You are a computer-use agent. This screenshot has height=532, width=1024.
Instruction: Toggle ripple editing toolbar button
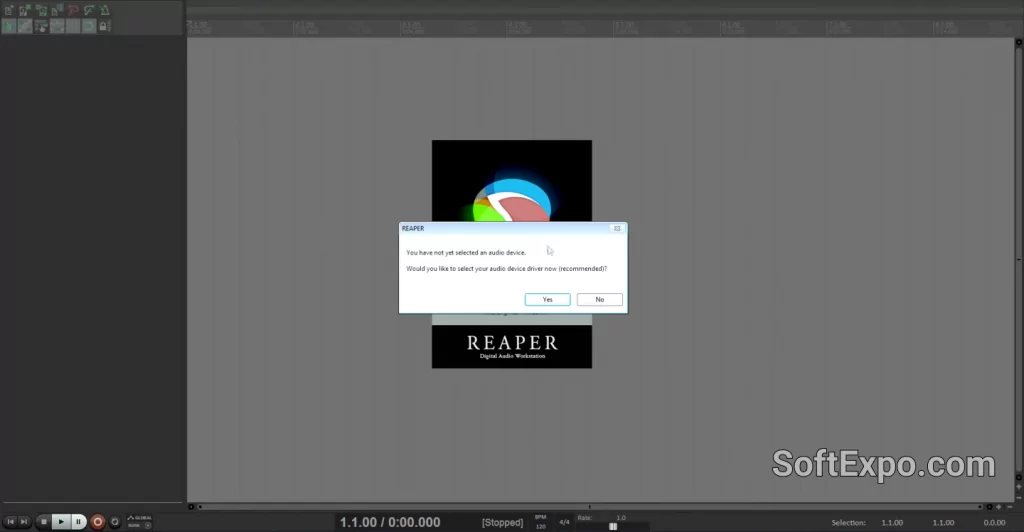tap(41, 26)
